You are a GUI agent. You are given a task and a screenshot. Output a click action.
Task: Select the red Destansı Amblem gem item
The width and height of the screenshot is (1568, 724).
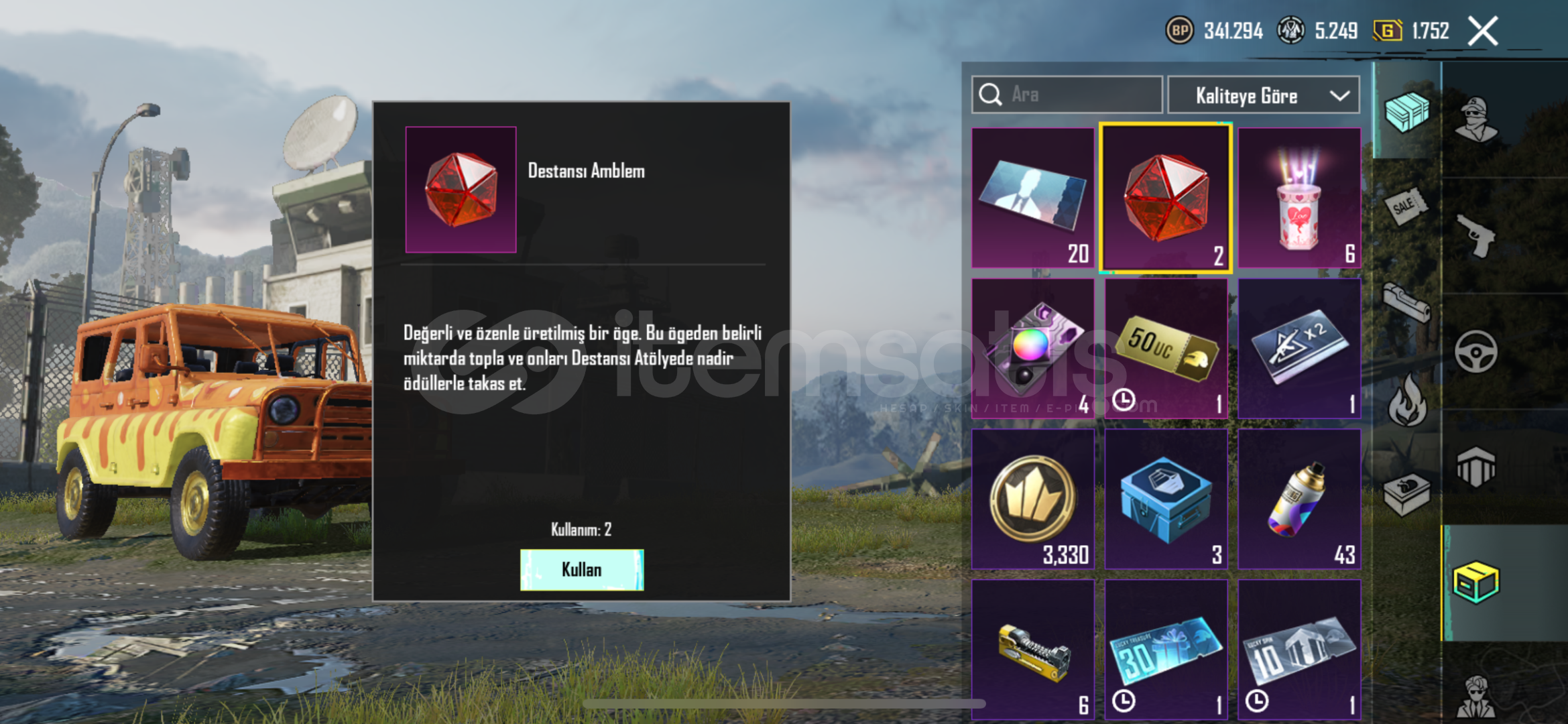(x=1166, y=198)
